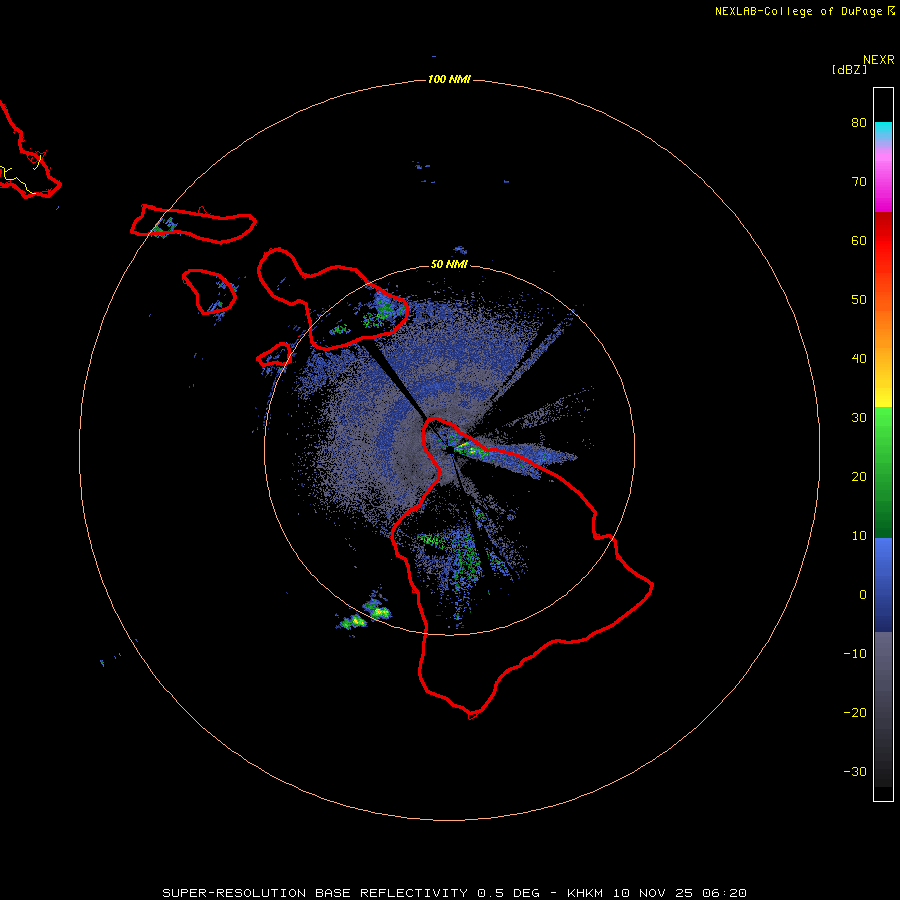Click the green echoes over east Maui
This screenshot has width=900, height=900.
(x=377, y=313)
